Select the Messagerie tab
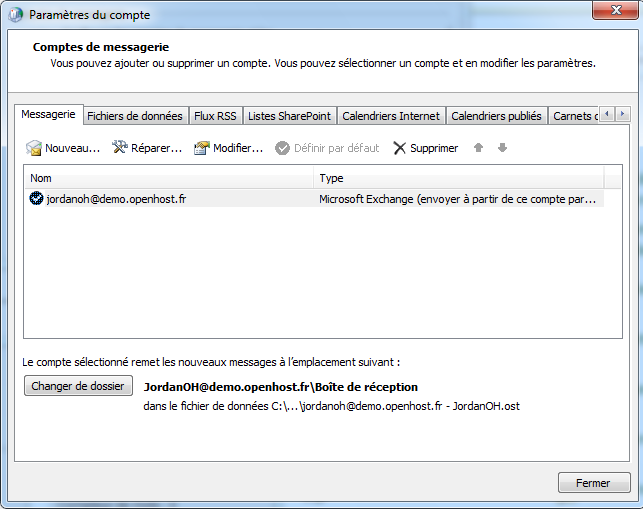The height and width of the screenshot is (509, 643). 48,114
